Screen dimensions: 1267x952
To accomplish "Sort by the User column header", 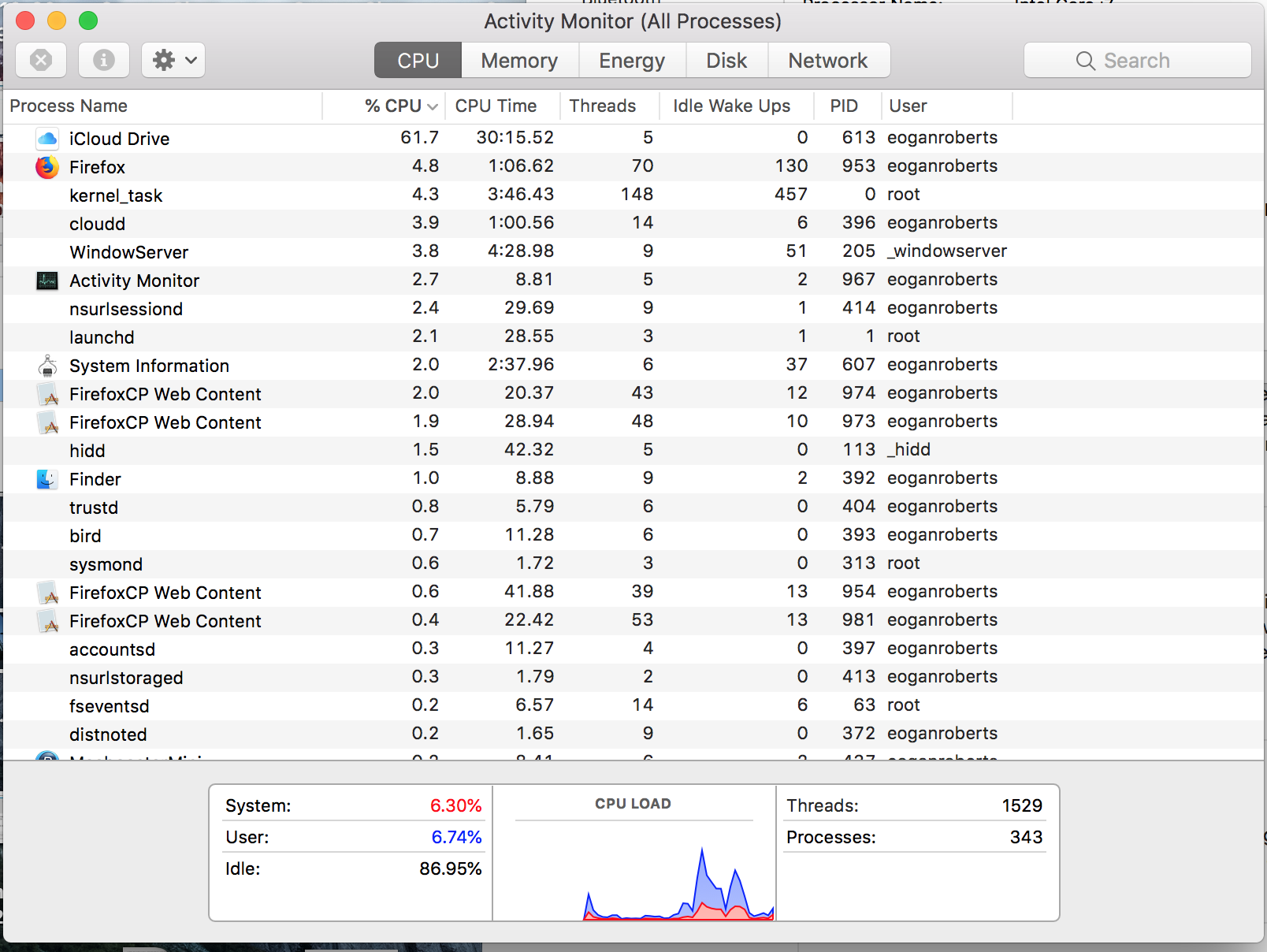I will [x=946, y=106].
